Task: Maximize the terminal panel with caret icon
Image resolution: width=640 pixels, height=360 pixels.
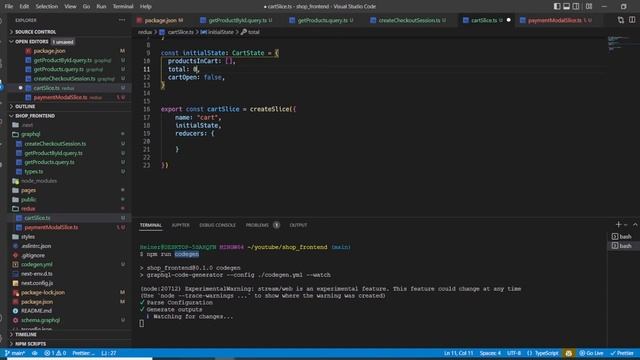Action: pyautogui.click(x=635, y=224)
